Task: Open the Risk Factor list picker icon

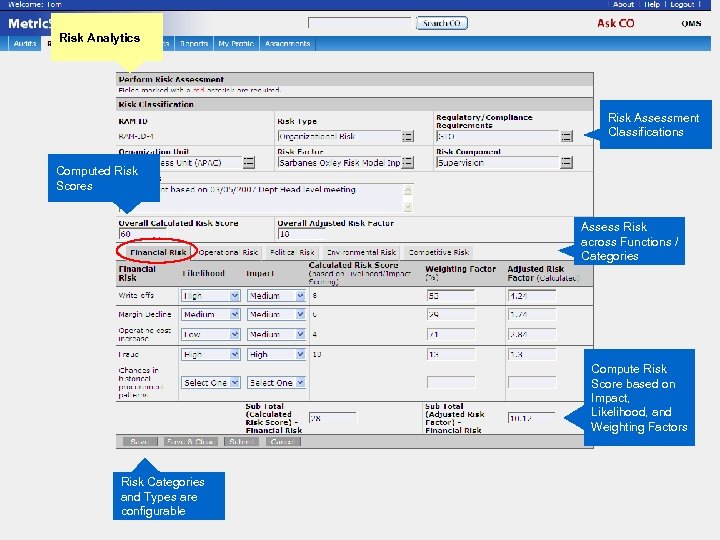Action: pos(407,162)
